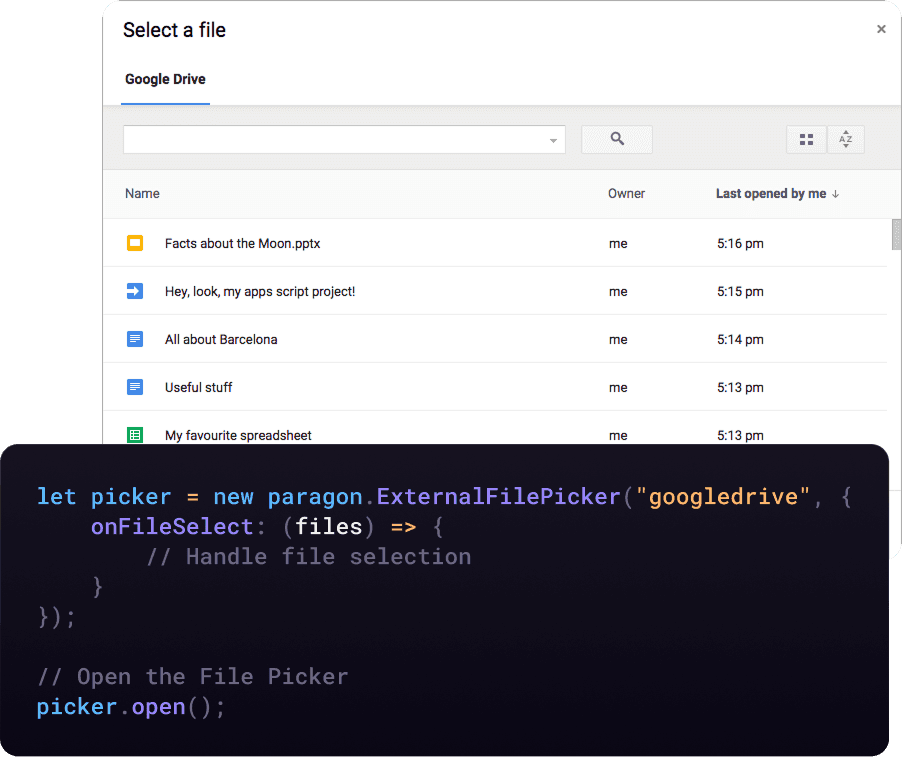
Task: Click the Slides icon for Moon.pptx
Action: pos(135,243)
